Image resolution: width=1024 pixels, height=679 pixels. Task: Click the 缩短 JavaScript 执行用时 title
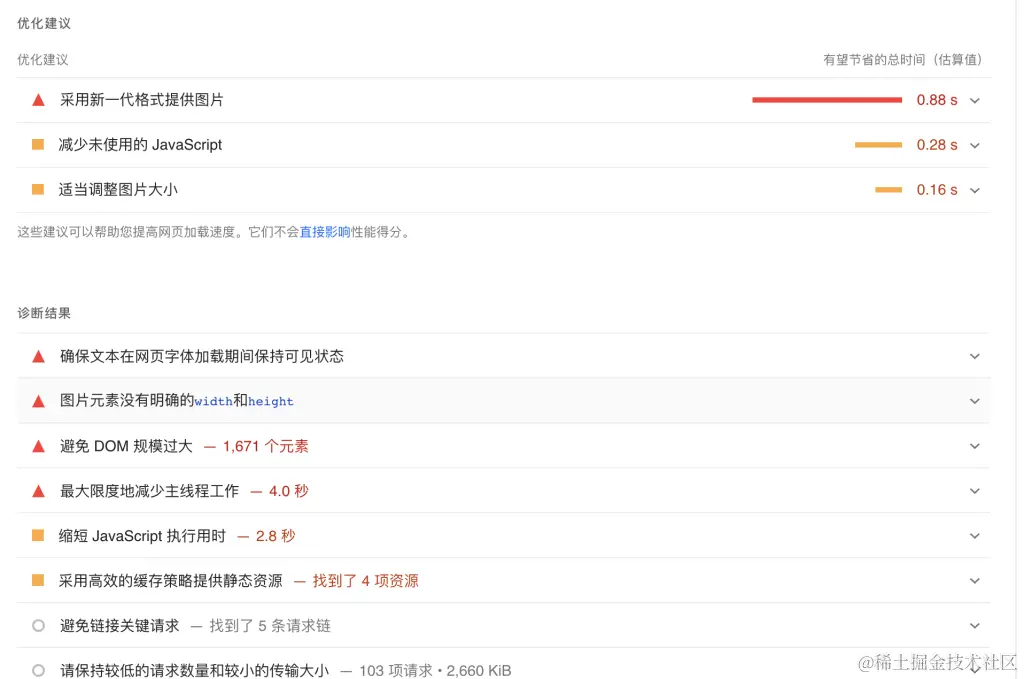tap(142, 536)
